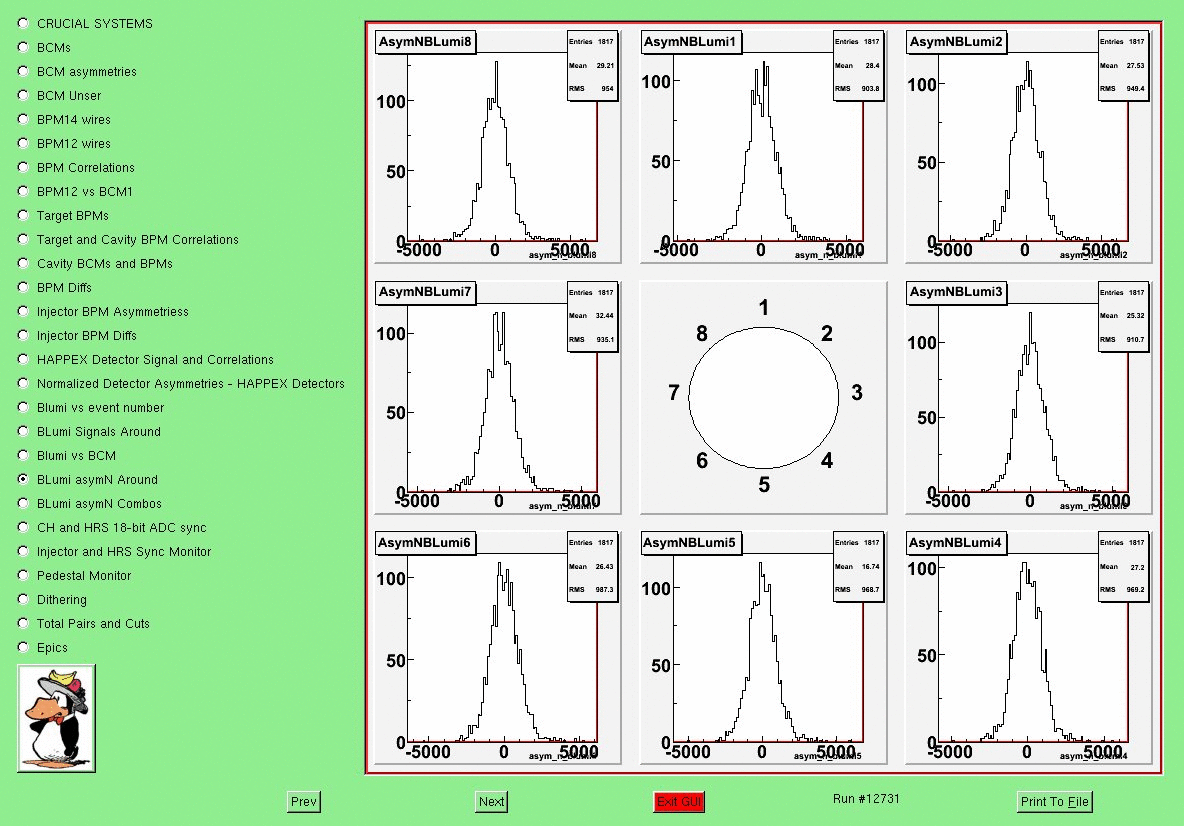Pick the BPM12 wires radio button

click(x=23, y=143)
